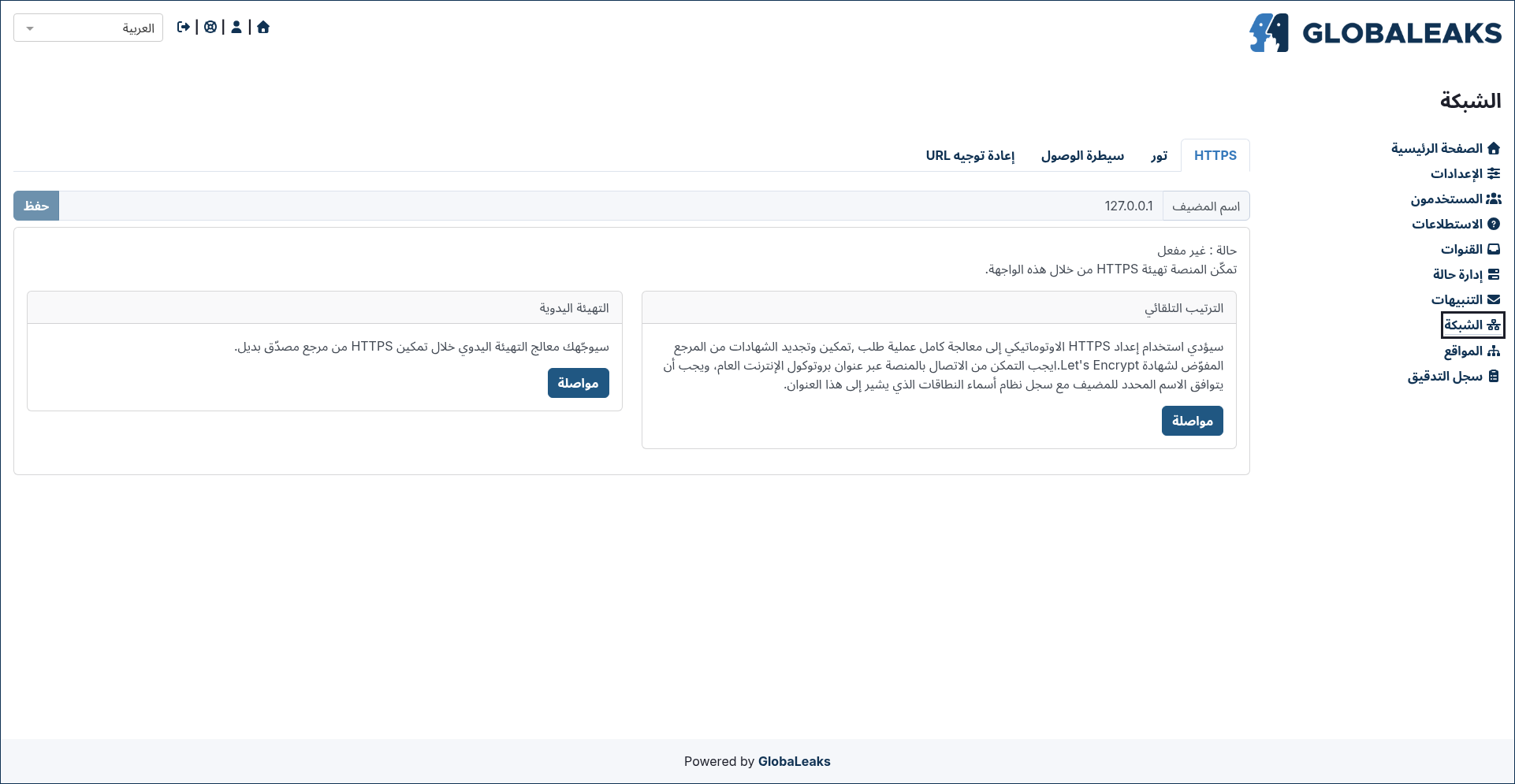Open إدارة حالة in the sidebar

click(x=1466, y=274)
